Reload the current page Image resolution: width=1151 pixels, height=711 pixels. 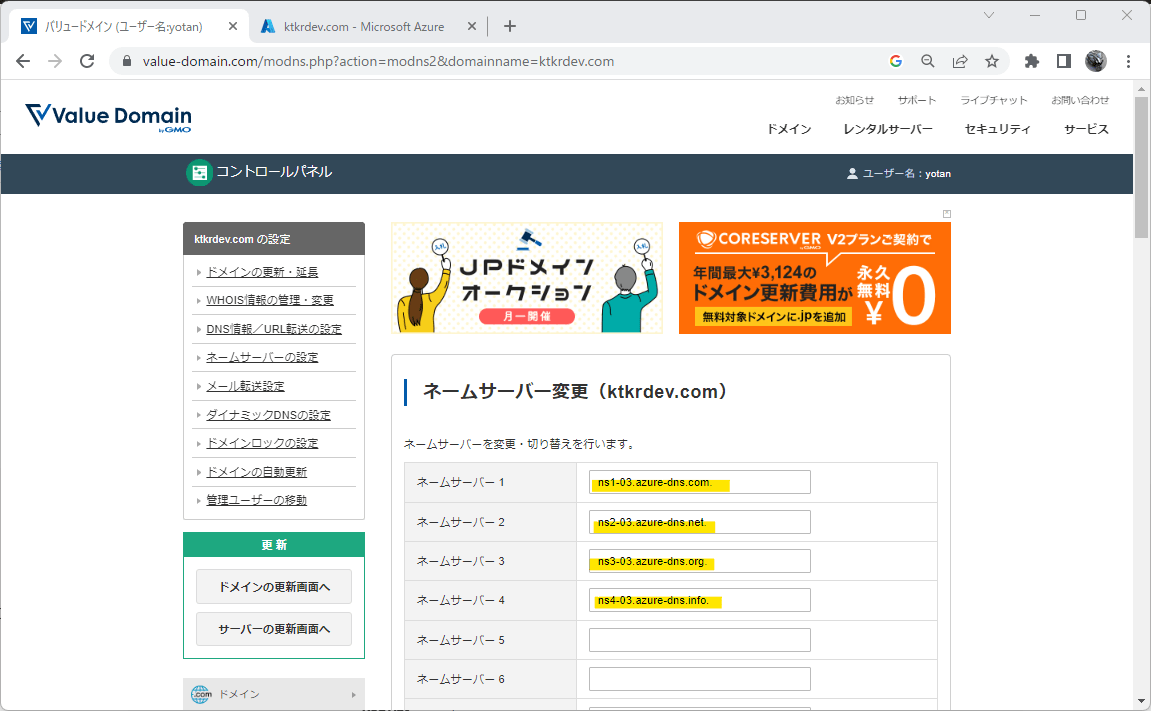click(x=87, y=61)
